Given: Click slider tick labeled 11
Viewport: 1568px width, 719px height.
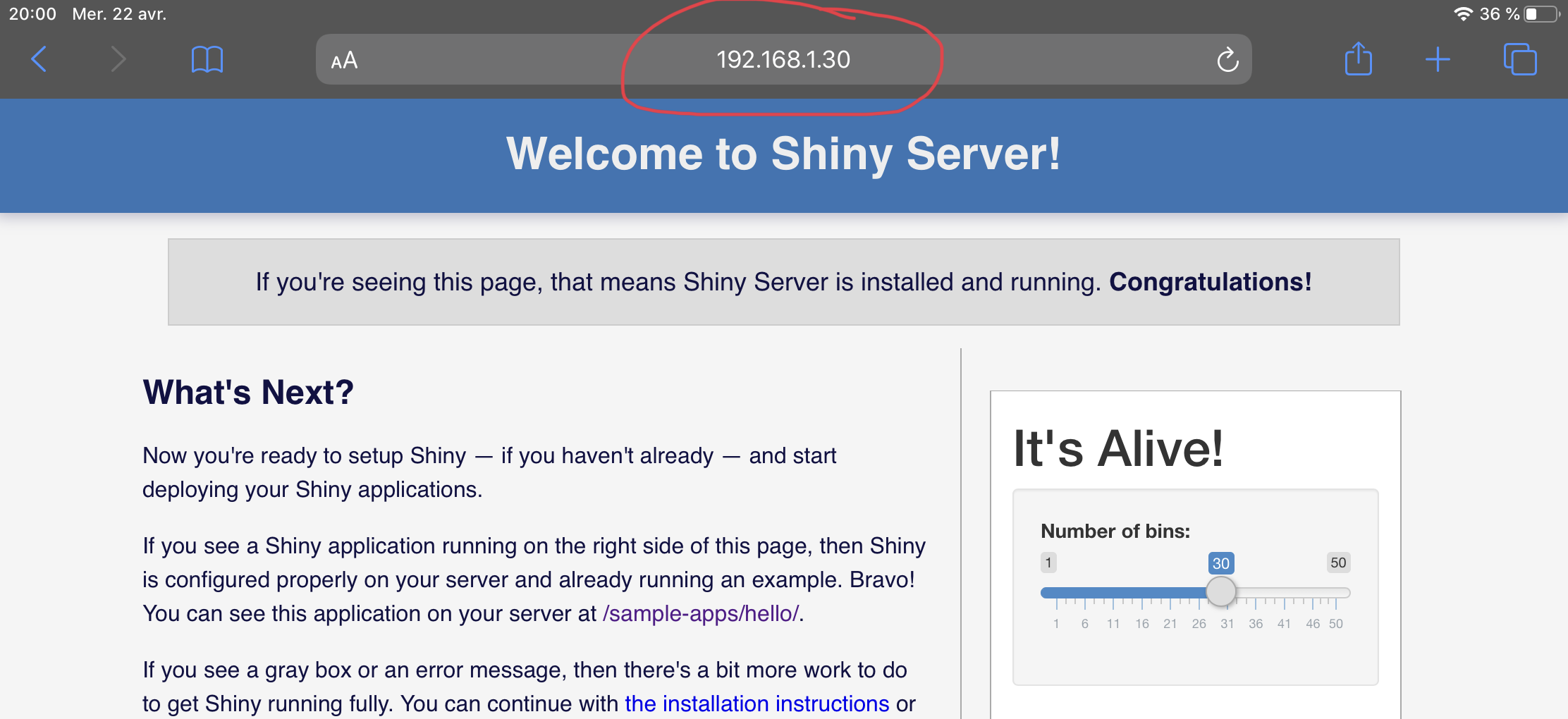Looking at the screenshot, I should (1113, 624).
